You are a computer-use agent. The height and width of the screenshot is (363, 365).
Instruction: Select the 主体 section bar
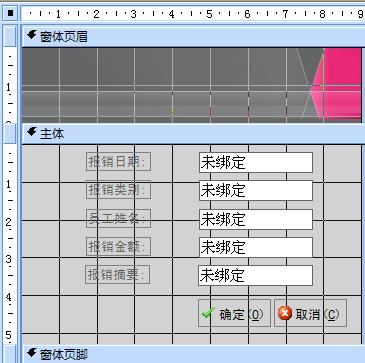pyautogui.click(x=193, y=134)
